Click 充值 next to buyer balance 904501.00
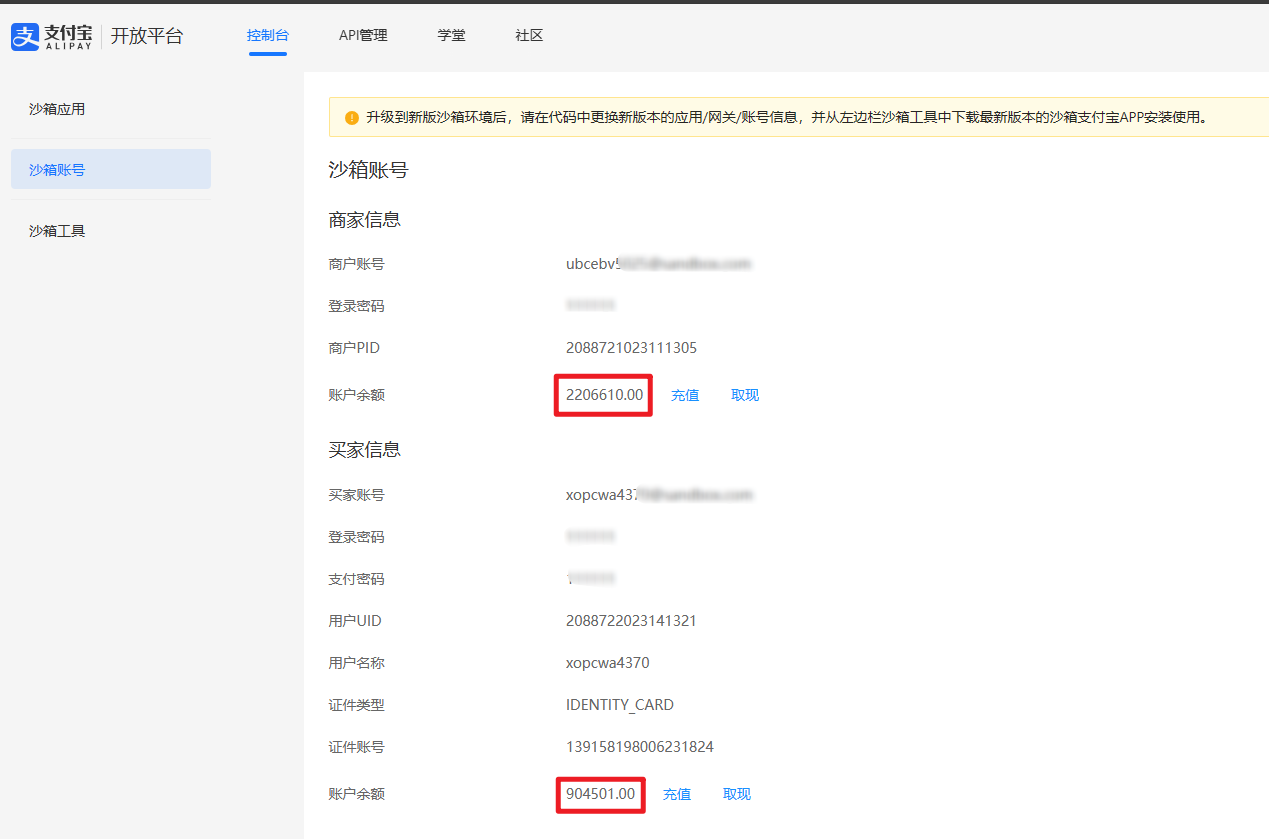 tap(677, 794)
